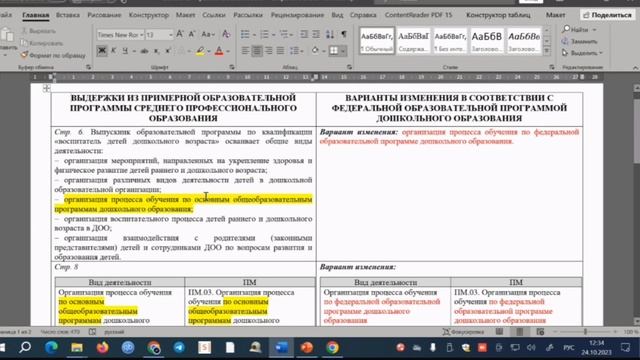Expand the font color dropdown arrow
640x360 pixels.
tap(228, 51)
